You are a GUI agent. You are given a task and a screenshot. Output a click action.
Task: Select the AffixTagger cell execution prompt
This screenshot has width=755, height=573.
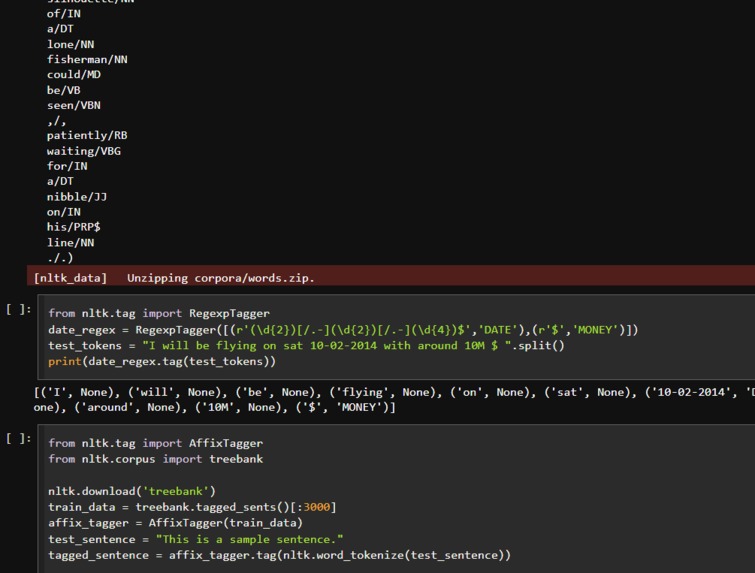pyautogui.click(x=19, y=438)
